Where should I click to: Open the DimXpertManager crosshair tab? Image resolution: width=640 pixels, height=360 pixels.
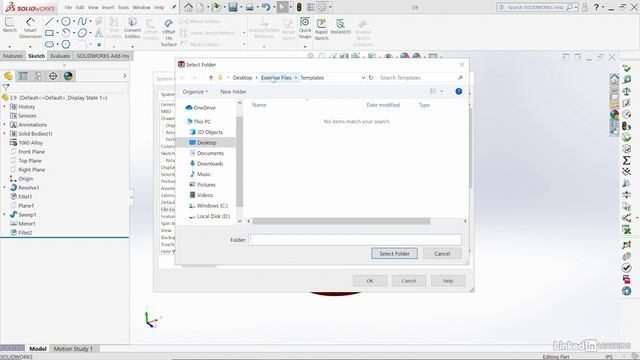53,76
